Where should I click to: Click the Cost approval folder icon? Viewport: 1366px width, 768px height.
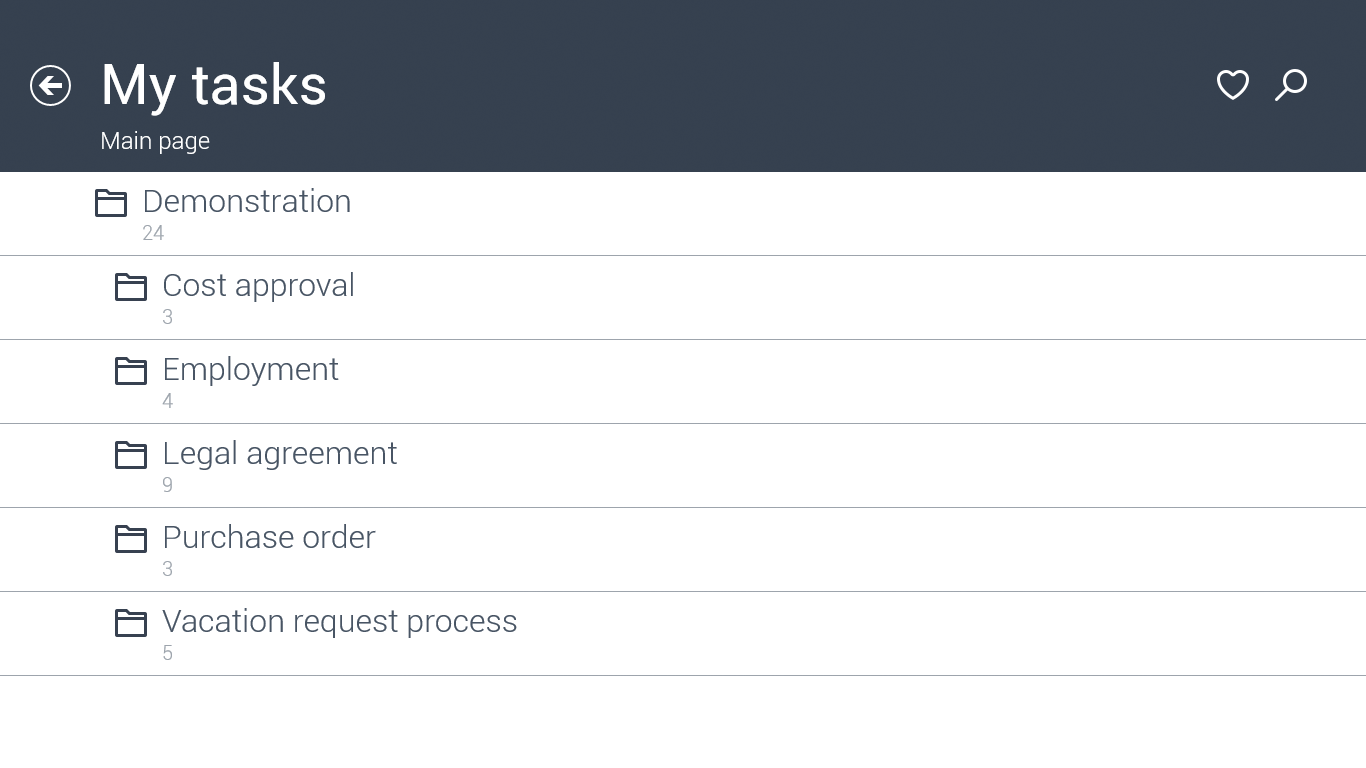coord(131,287)
